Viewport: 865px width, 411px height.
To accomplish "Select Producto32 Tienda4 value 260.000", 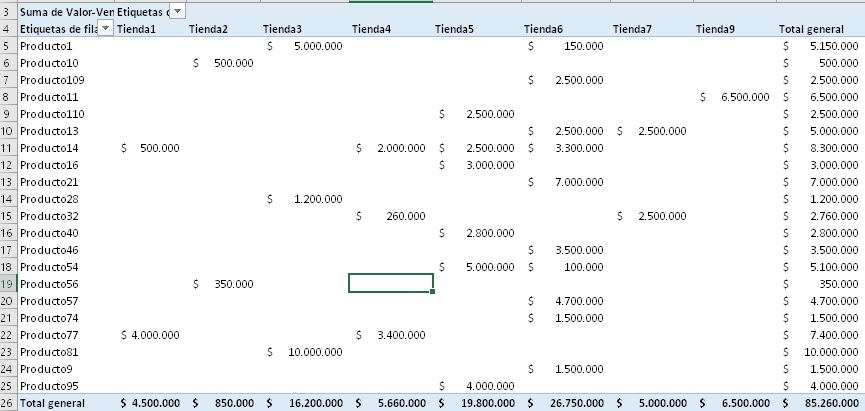I will (390, 216).
